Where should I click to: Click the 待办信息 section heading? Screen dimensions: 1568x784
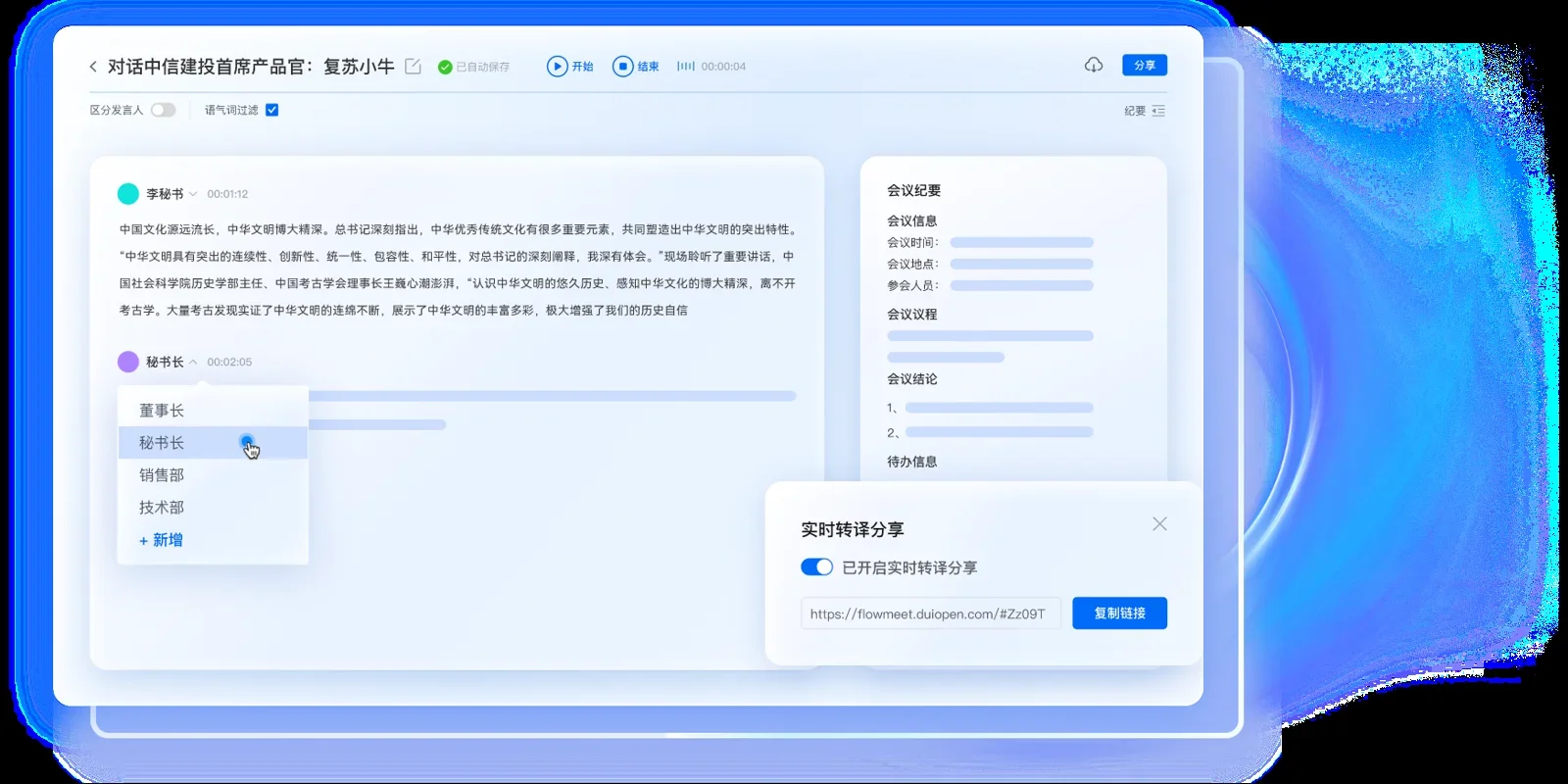point(912,462)
